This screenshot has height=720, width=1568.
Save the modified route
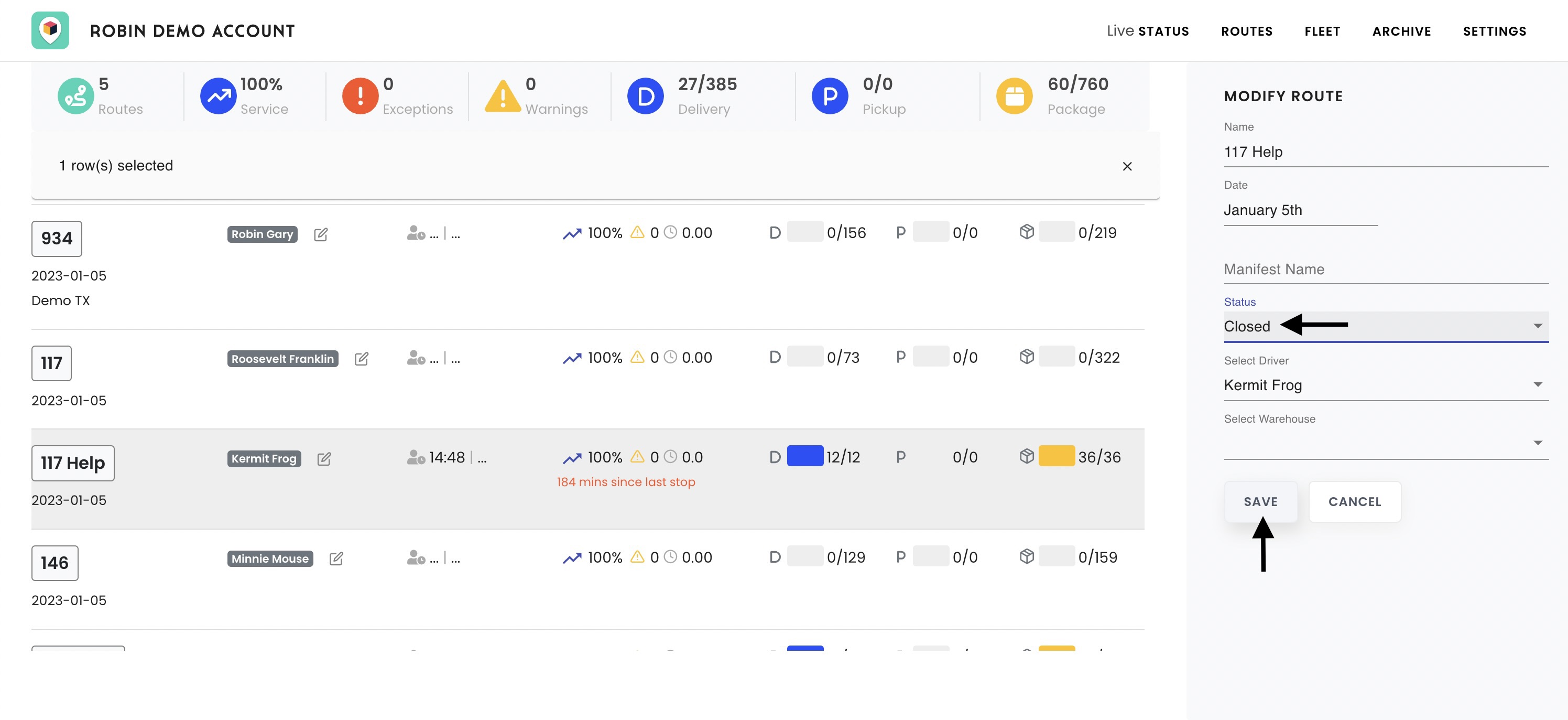[x=1260, y=502]
